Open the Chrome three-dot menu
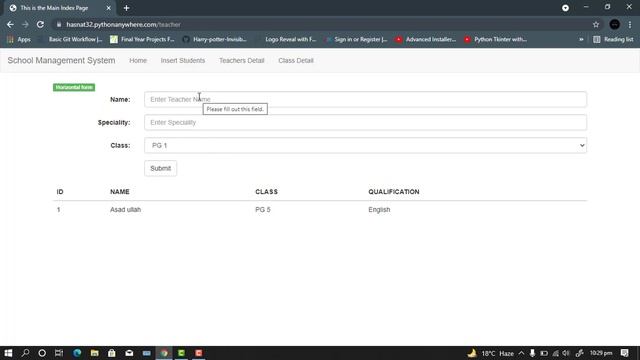 point(630,24)
